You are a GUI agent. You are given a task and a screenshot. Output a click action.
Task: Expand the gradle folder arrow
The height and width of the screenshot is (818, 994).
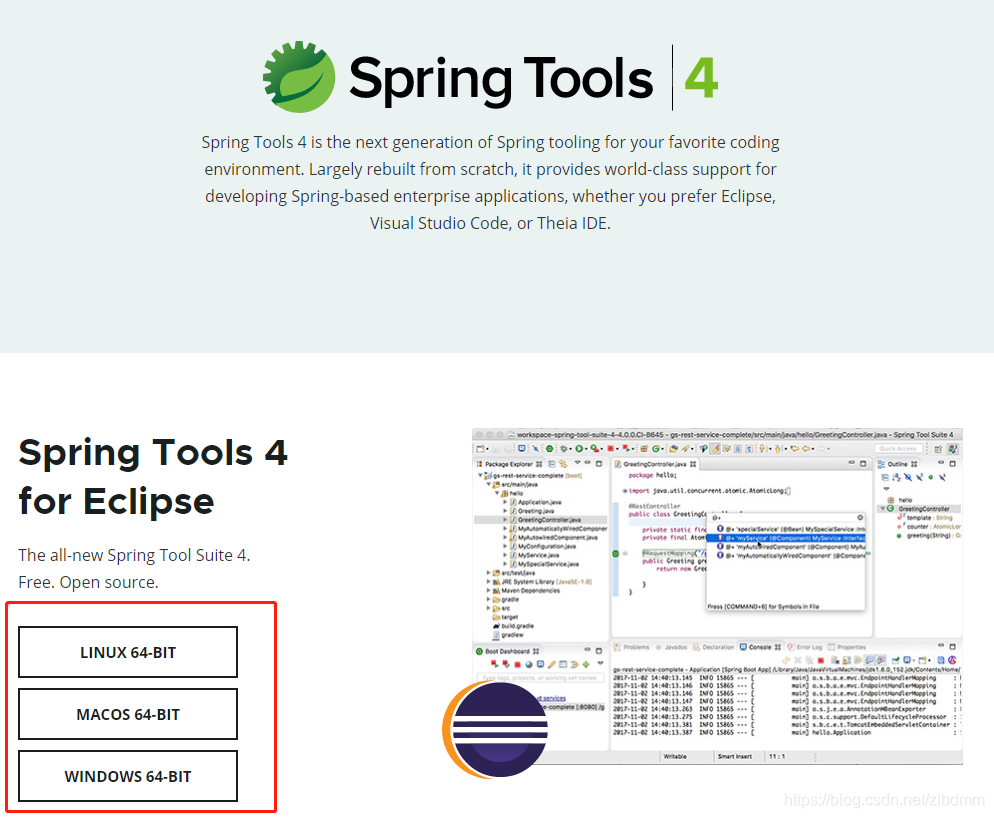[488, 599]
